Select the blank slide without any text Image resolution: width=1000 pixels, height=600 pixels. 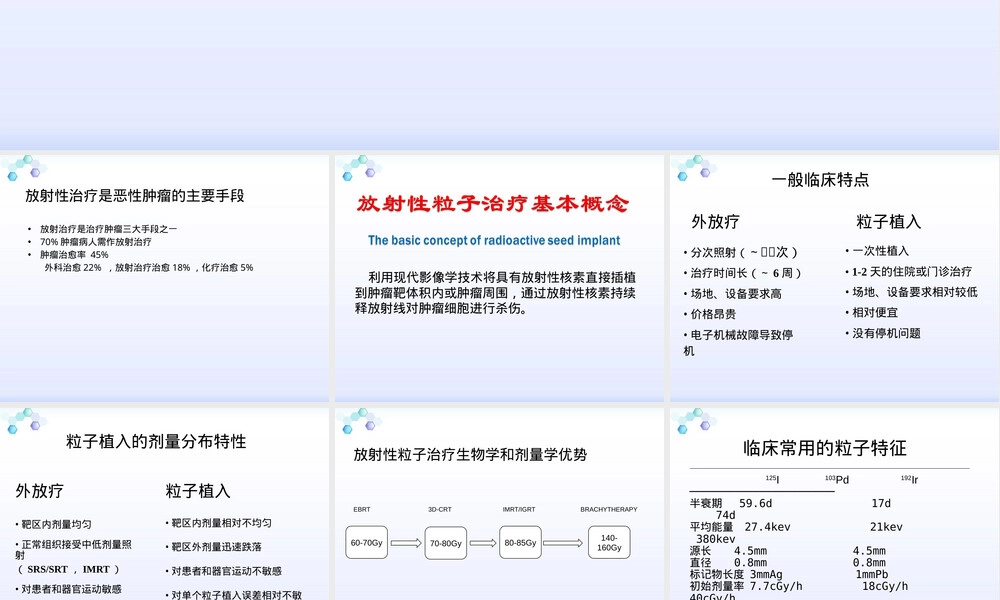500,75
